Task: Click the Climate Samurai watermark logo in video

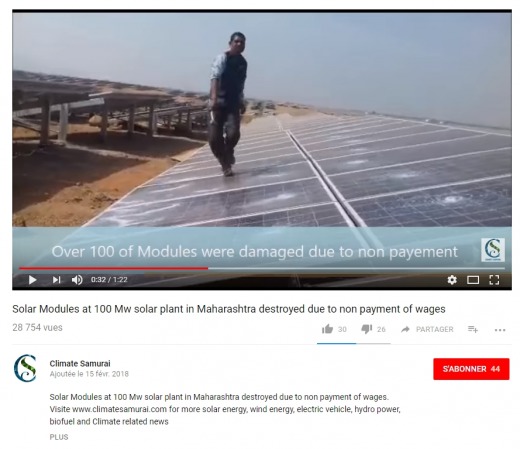Action: tap(493, 250)
